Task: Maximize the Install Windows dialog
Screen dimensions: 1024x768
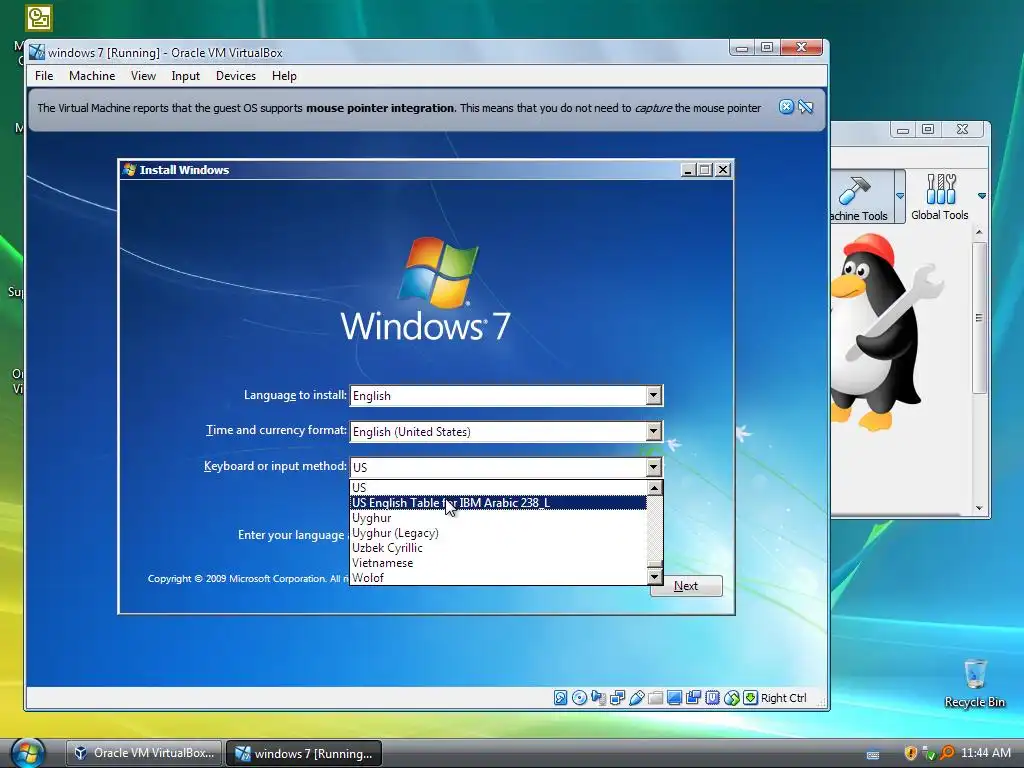Action: pyautogui.click(x=705, y=170)
